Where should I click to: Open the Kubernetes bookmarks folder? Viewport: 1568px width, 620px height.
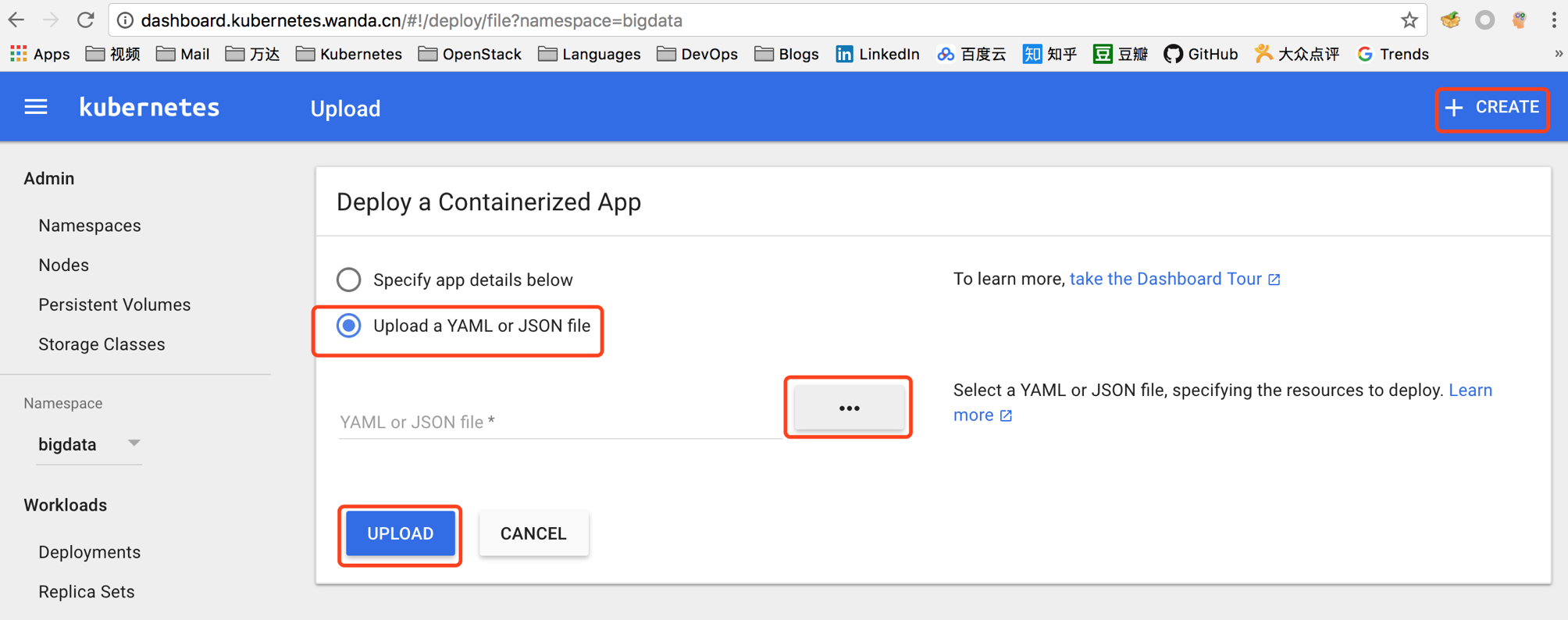[349, 54]
